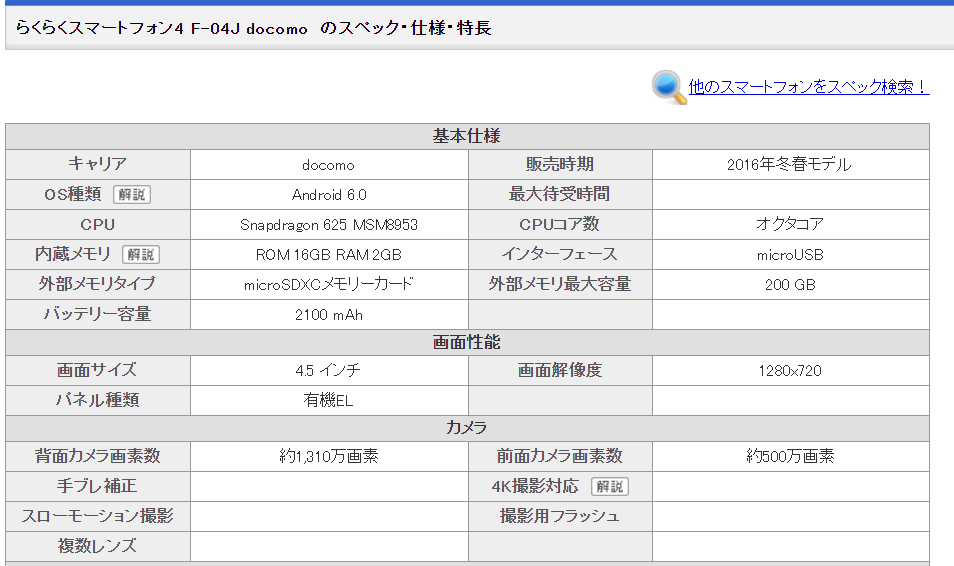Image resolution: width=954 pixels, height=566 pixels.
Task: Click the 解説 button next to 4K撮影対応
Action: tap(610, 486)
